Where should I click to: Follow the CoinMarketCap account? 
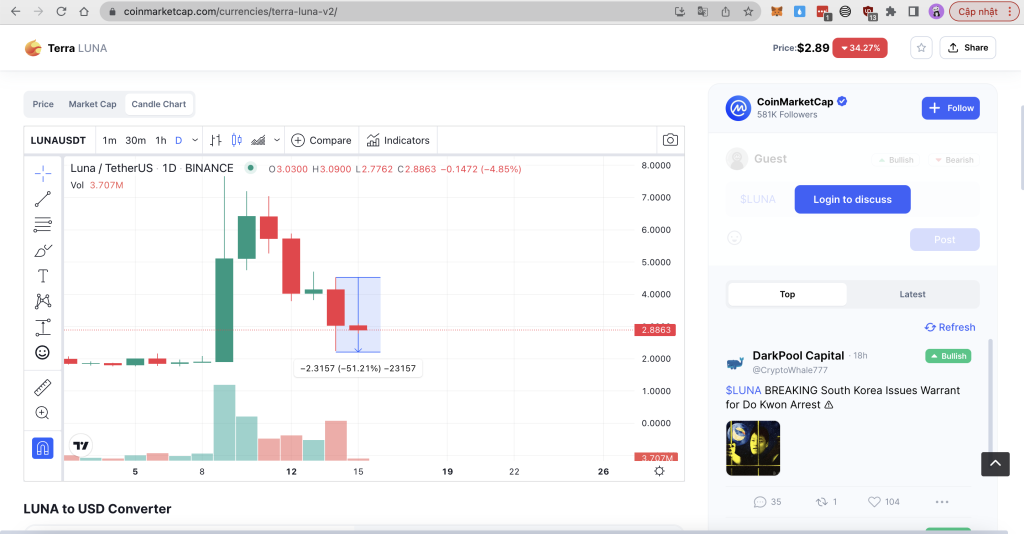click(x=950, y=108)
